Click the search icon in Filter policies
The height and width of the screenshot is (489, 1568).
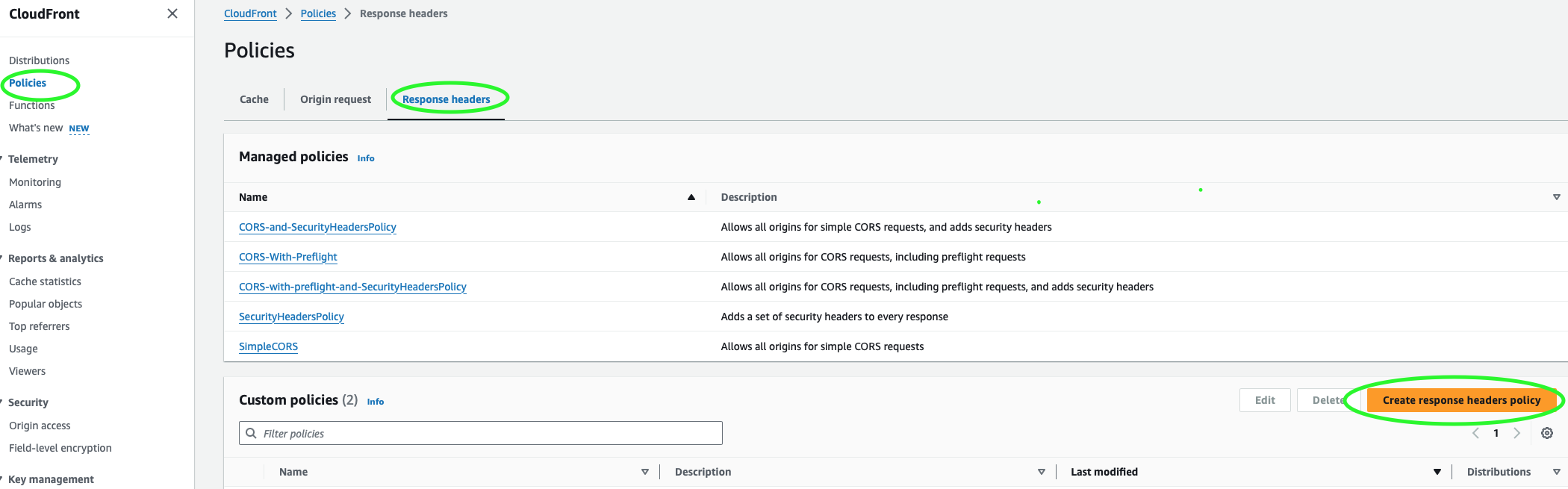click(x=252, y=433)
